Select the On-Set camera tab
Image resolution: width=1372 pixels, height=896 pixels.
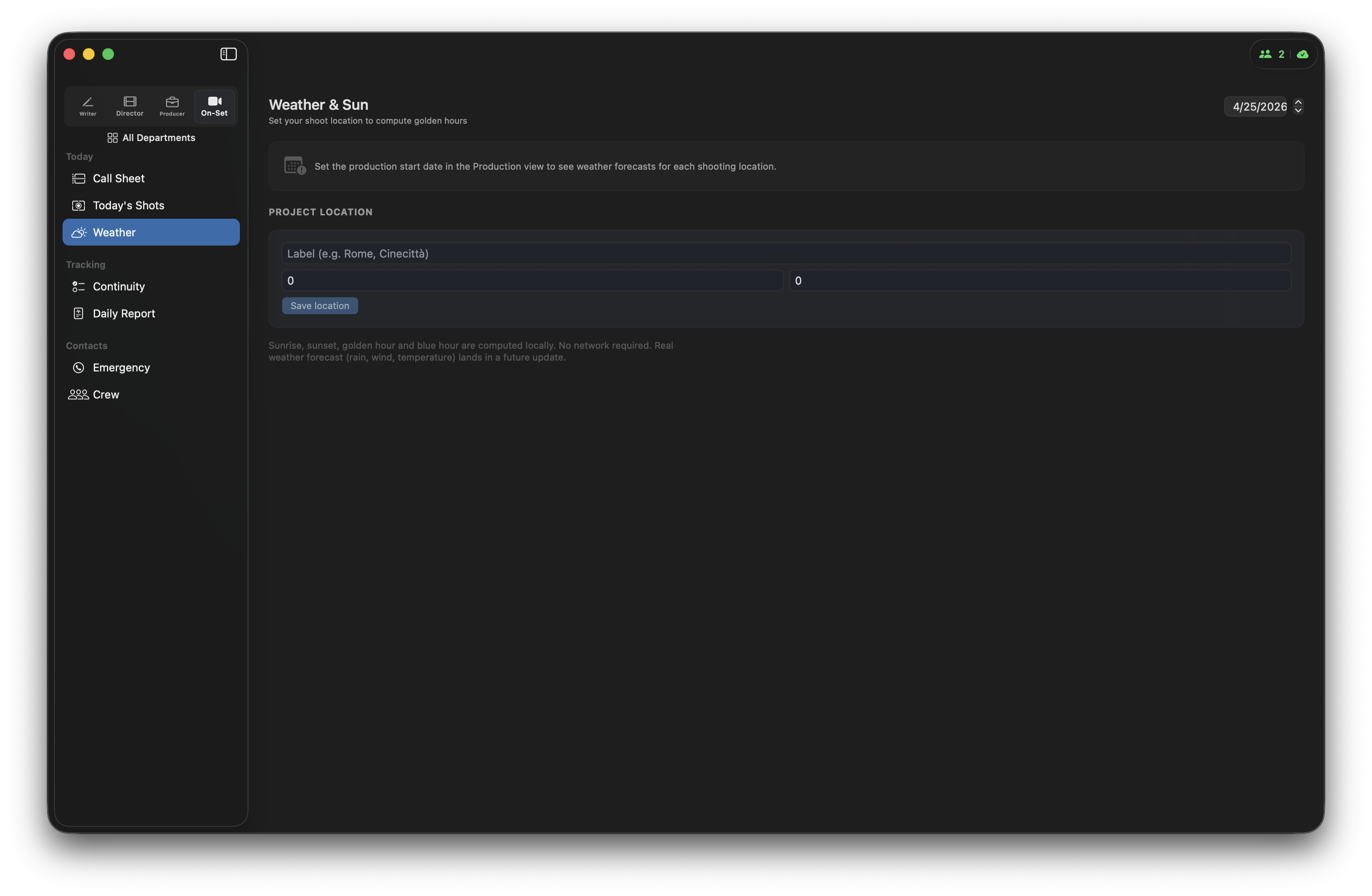[x=215, y=106]
